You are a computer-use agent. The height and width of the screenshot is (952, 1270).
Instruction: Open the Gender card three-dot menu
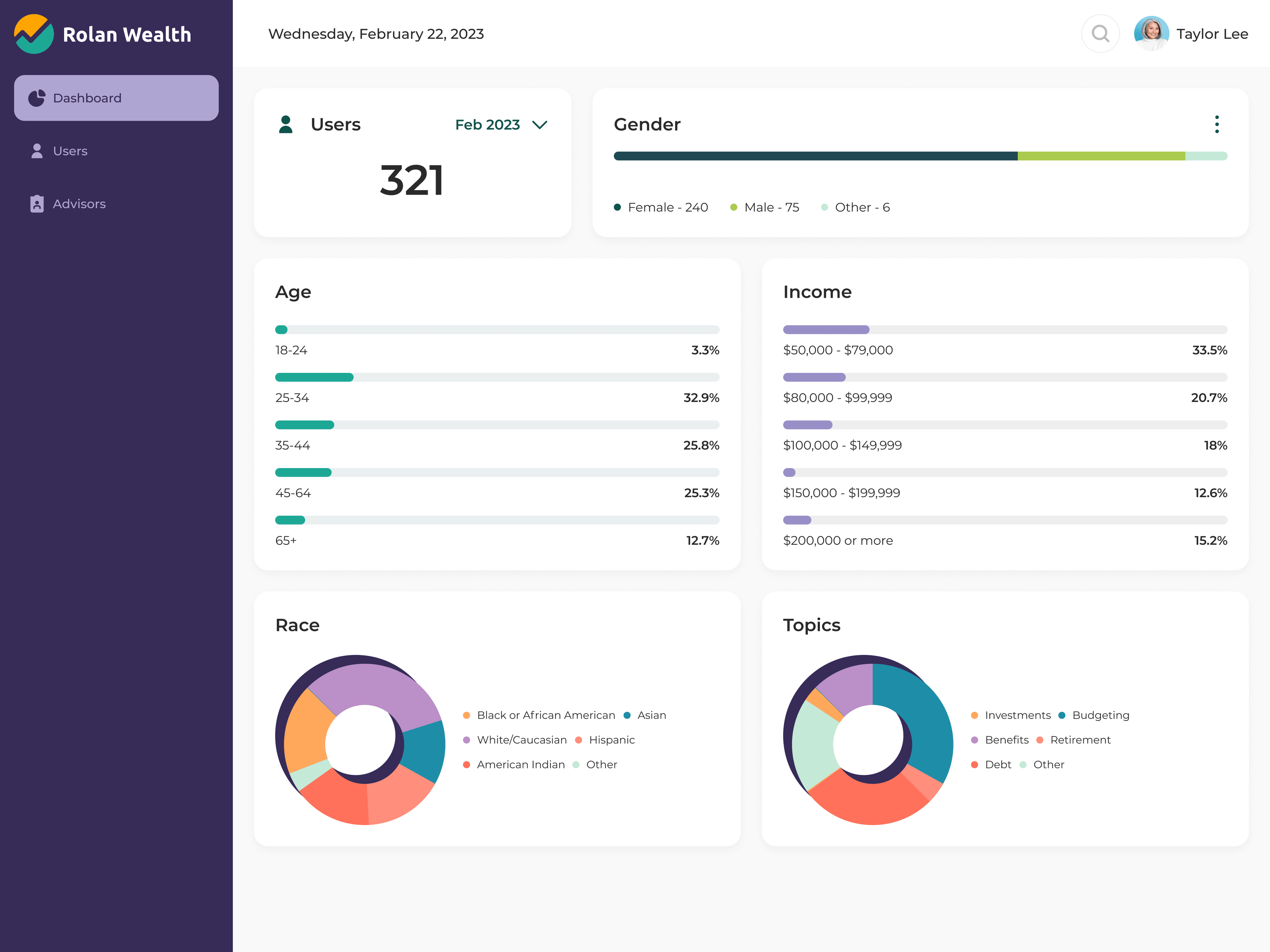tap(1217, 125)
